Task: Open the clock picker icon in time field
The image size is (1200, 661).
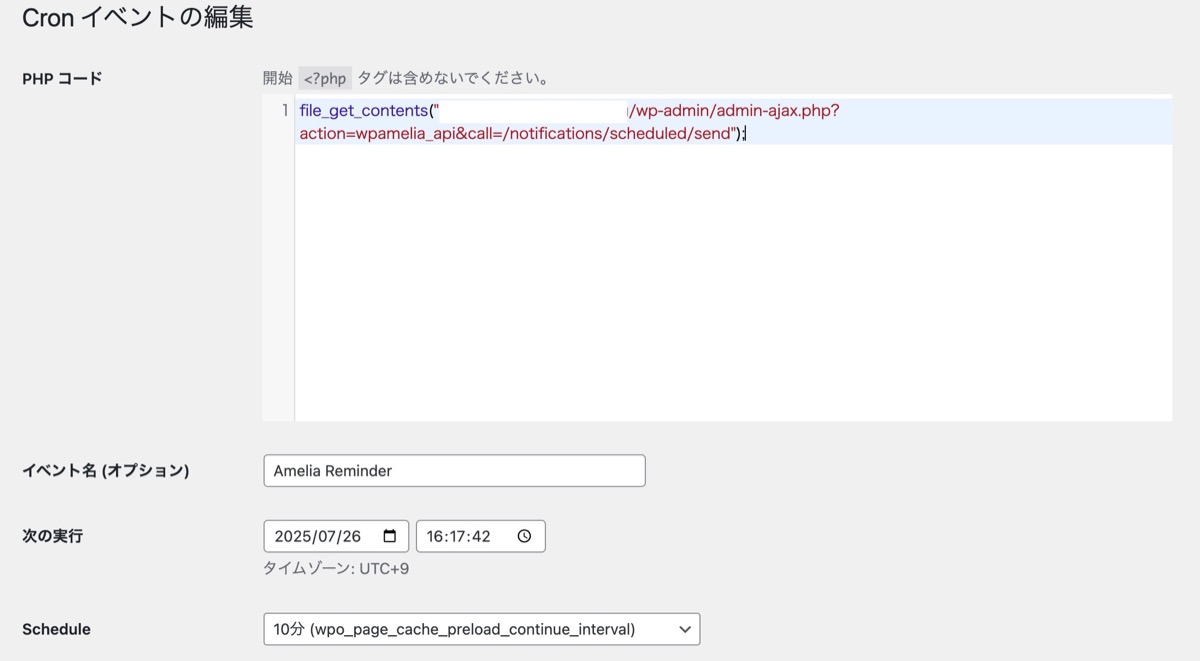Action: pyautogui.click(x=525, y=536)
